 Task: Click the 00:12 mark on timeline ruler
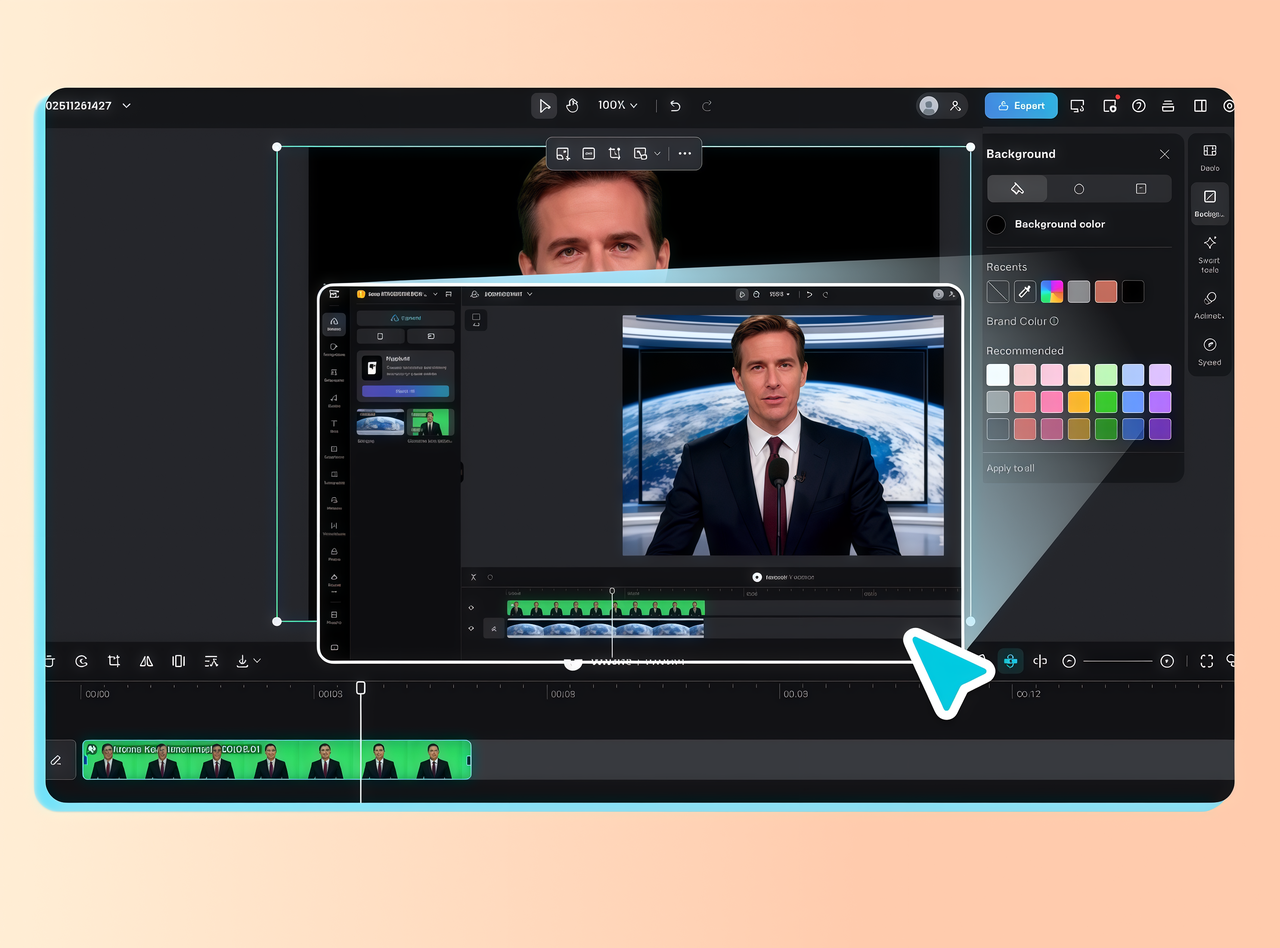[x=1028, y=694]
